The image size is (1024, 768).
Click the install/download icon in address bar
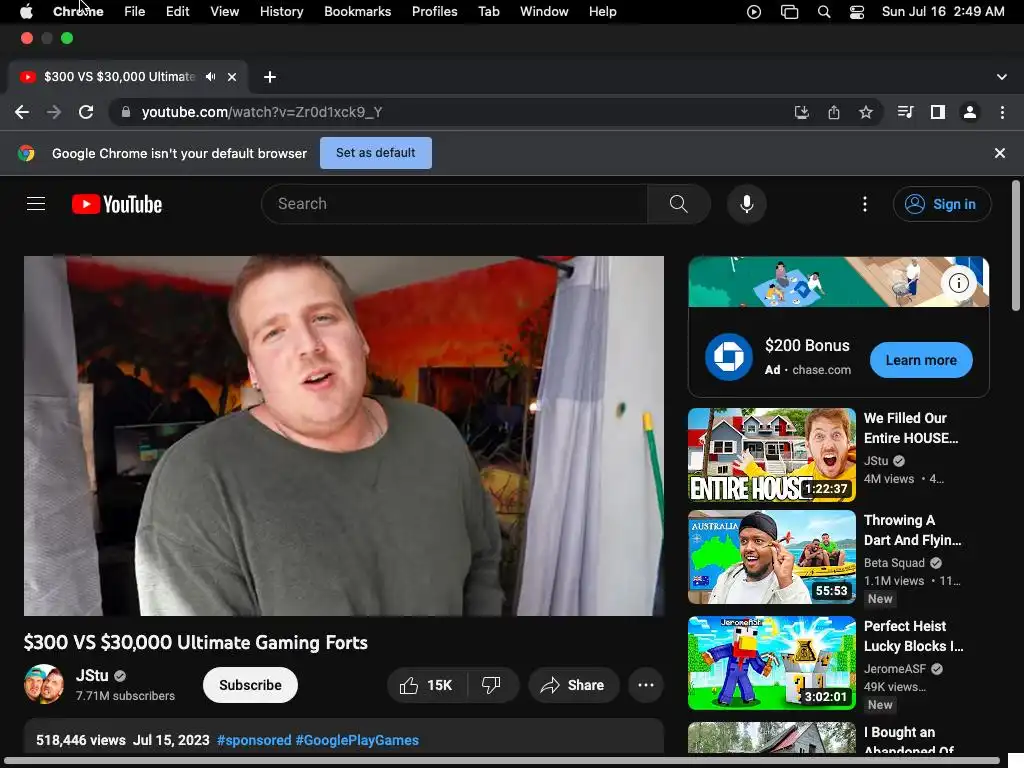pyautogui.click(x=801, y=112)
